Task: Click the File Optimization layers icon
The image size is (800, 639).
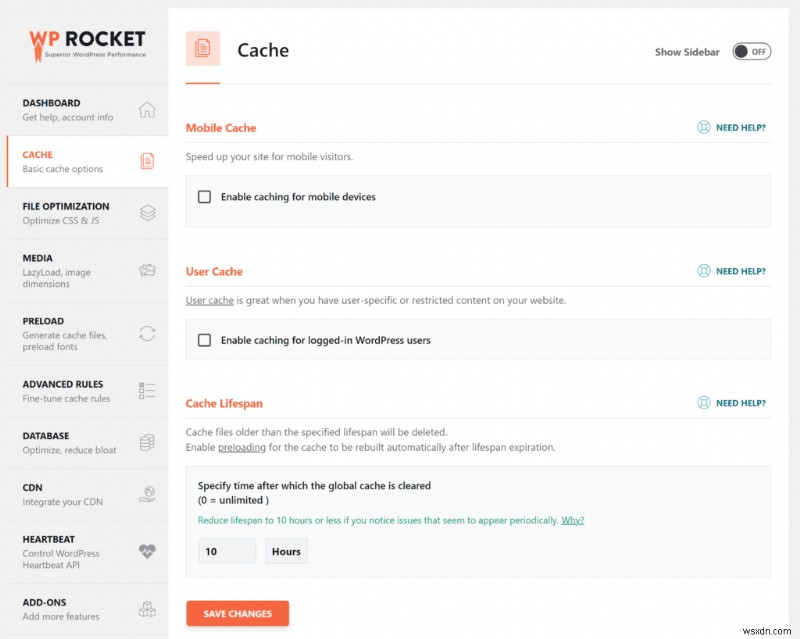Action: [x=148, y=212]
